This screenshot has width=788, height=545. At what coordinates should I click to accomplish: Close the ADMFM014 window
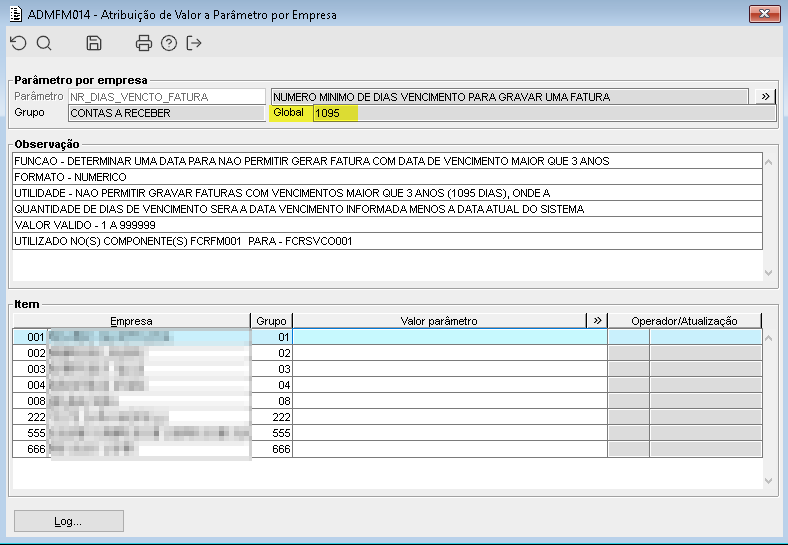[764, 14]
